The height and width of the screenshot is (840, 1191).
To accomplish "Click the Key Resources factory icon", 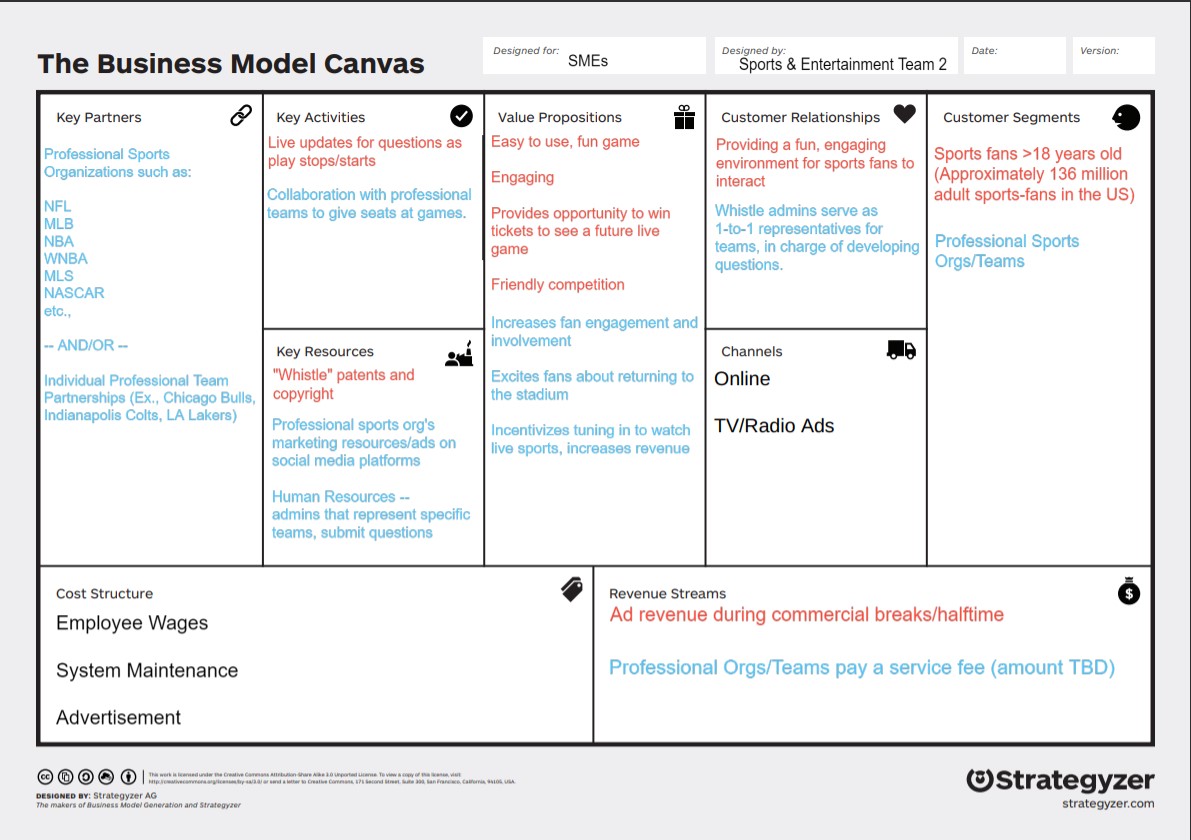I will pos(460,354).
